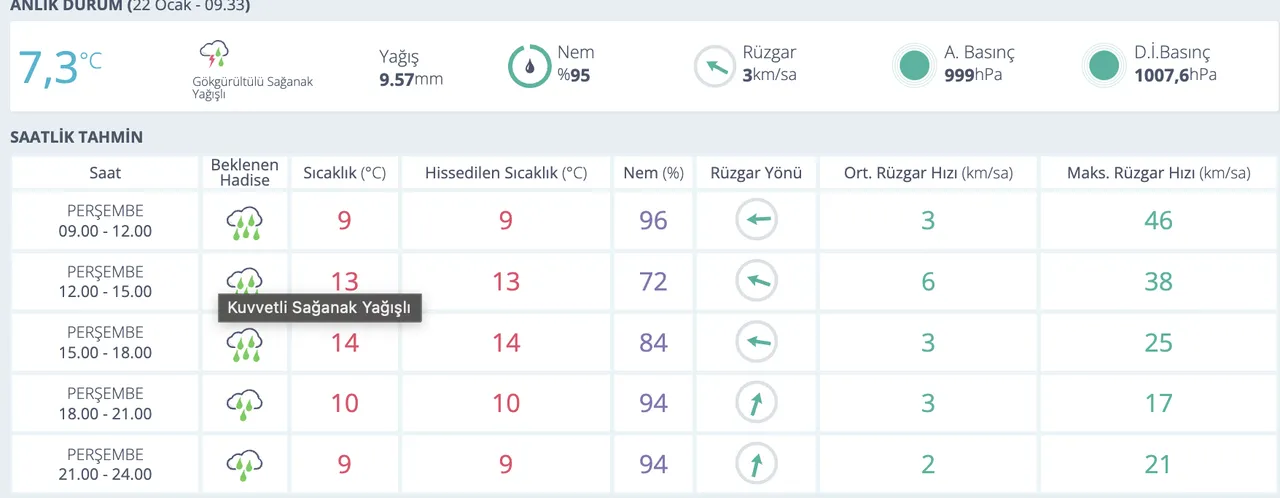The height and width of the screenshot is (498, 1280).
Task: Click the Kuvvetli Sağanak Yağışlı tooltip
Action: [x=320, y=308]
